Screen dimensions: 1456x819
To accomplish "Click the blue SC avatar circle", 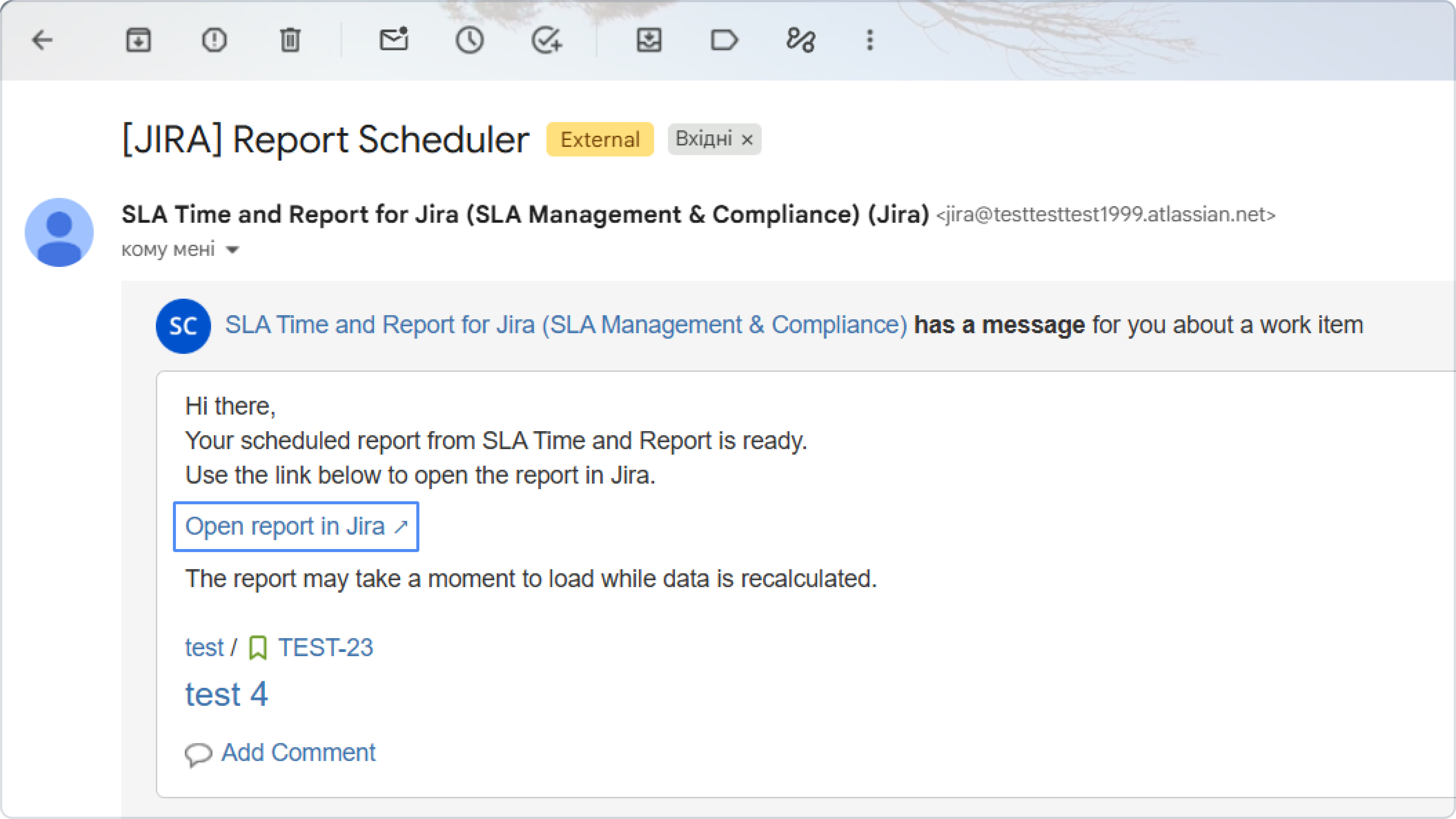I will coord(183,326).
